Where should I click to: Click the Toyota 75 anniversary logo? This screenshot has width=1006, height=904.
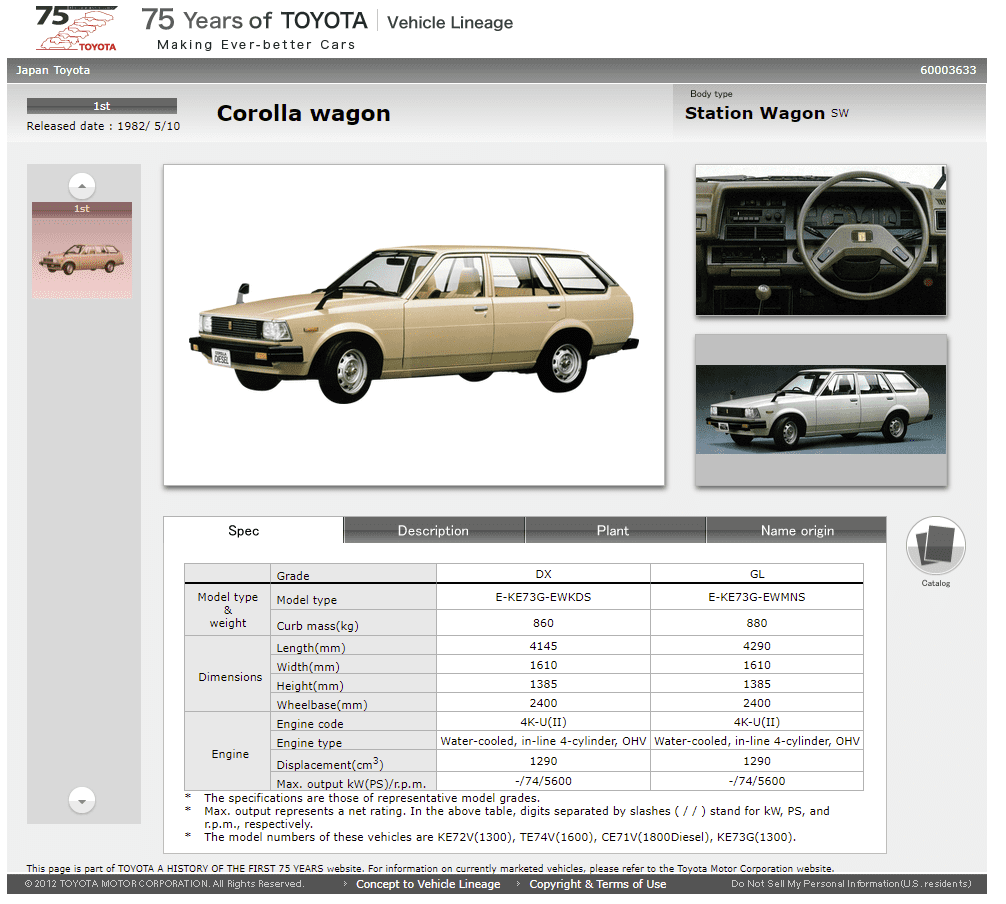coord(76,28)
